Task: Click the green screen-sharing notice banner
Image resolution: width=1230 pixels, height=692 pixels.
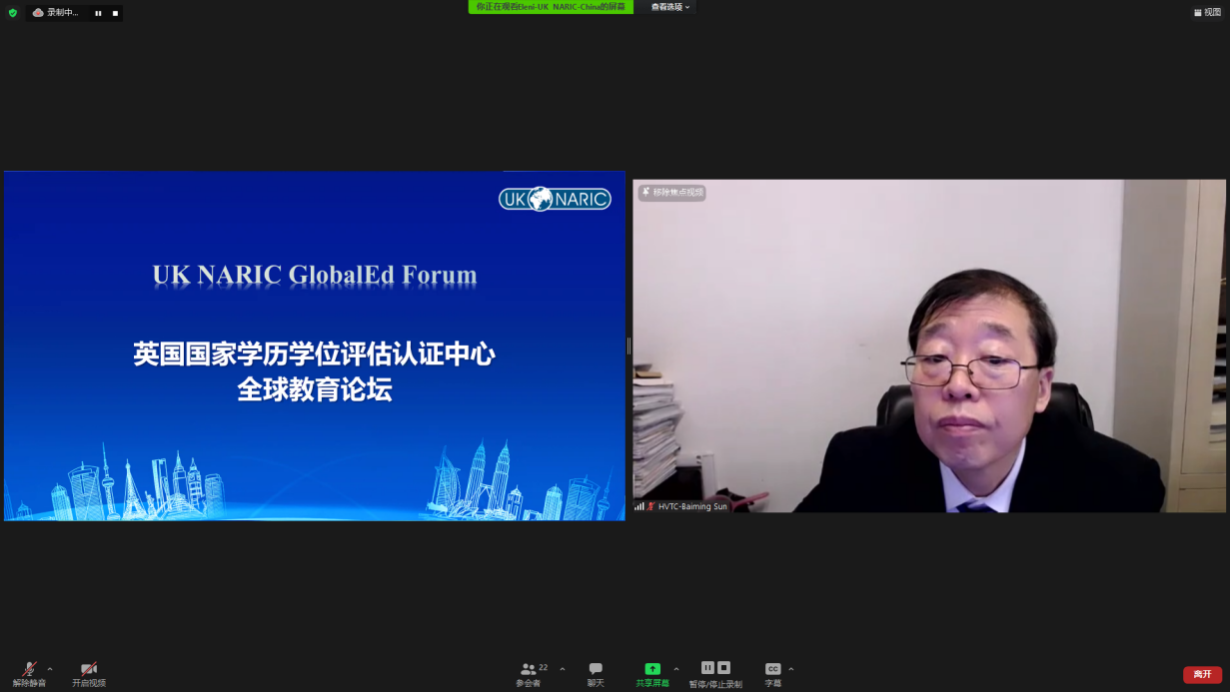Action: pos(551,7)
